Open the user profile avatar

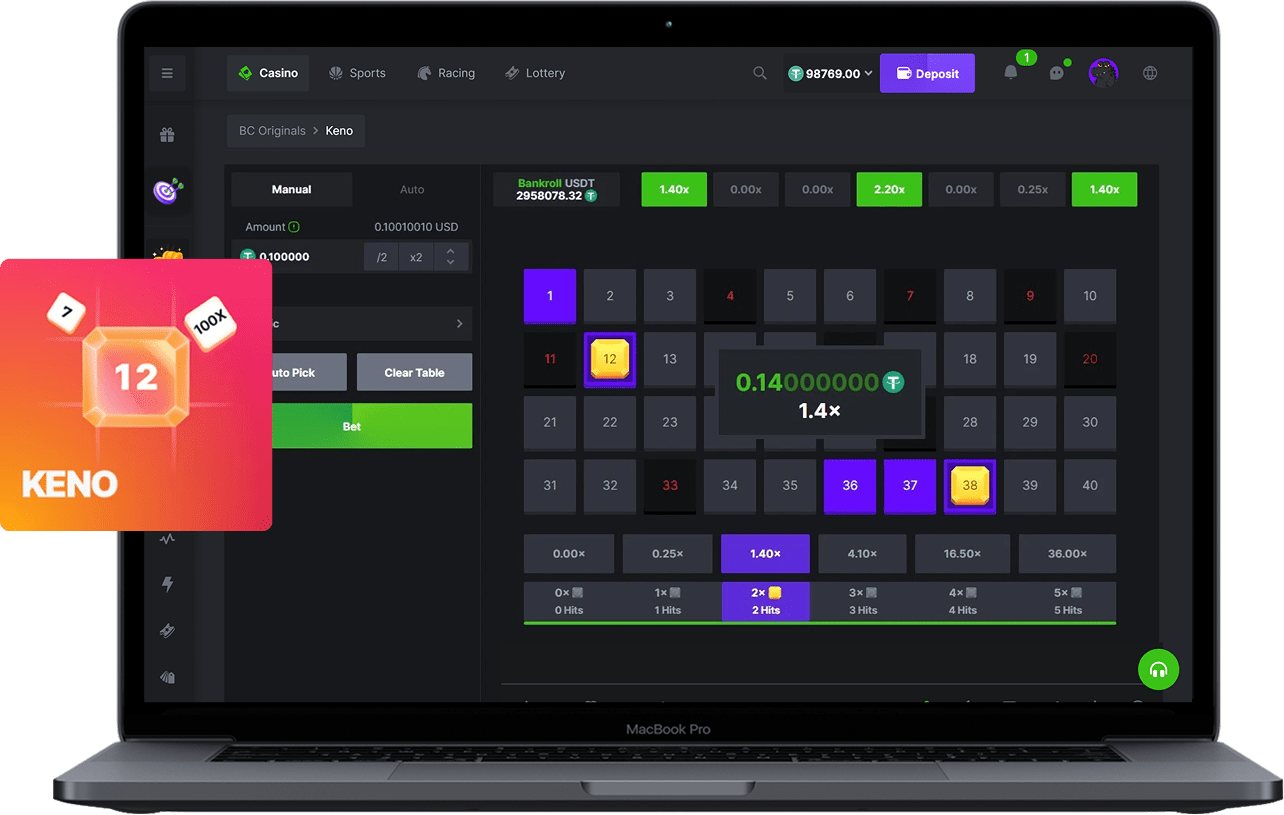(1103, 73)
